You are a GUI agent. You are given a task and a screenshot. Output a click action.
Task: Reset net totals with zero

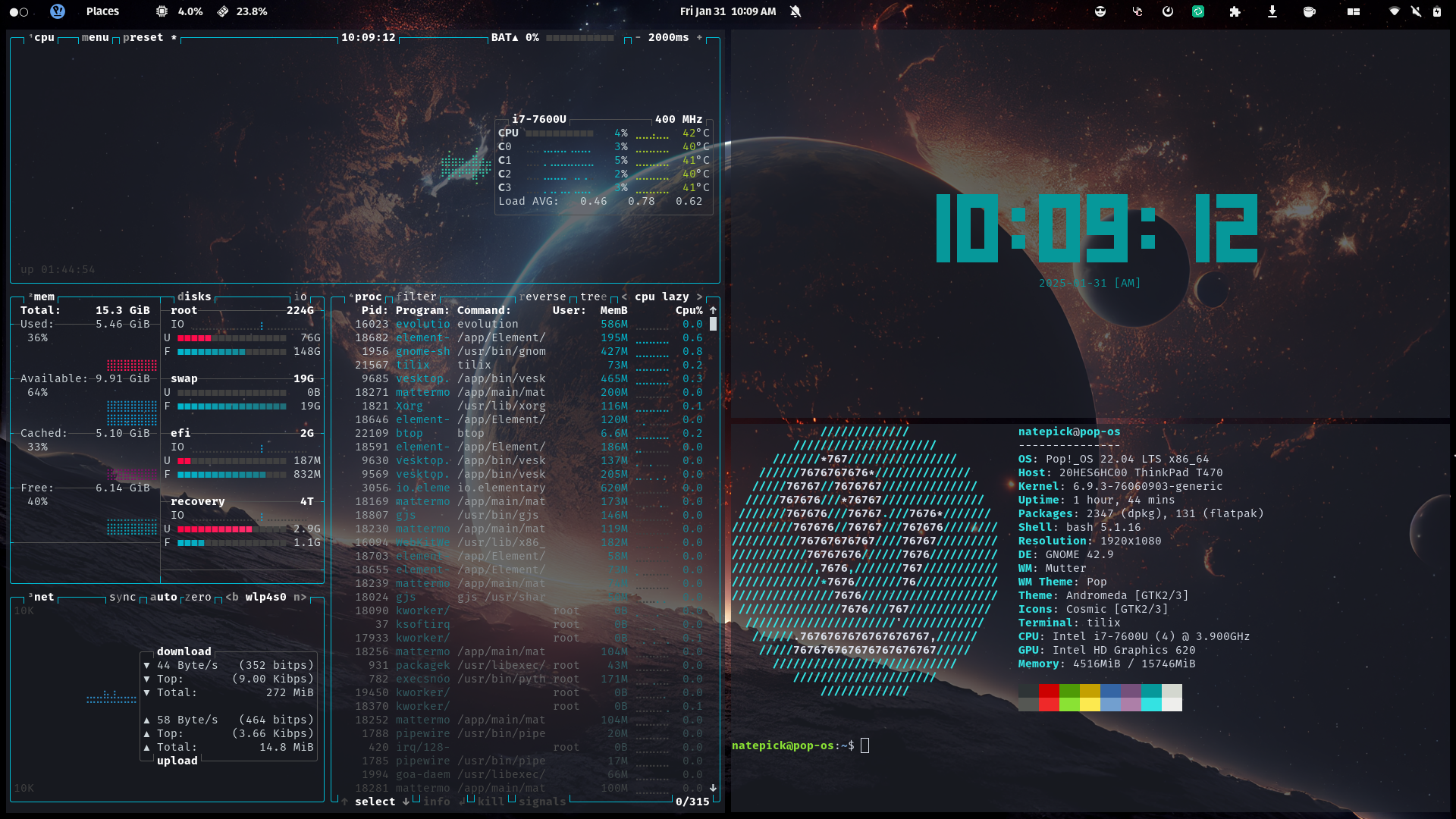tap(198, 597)
